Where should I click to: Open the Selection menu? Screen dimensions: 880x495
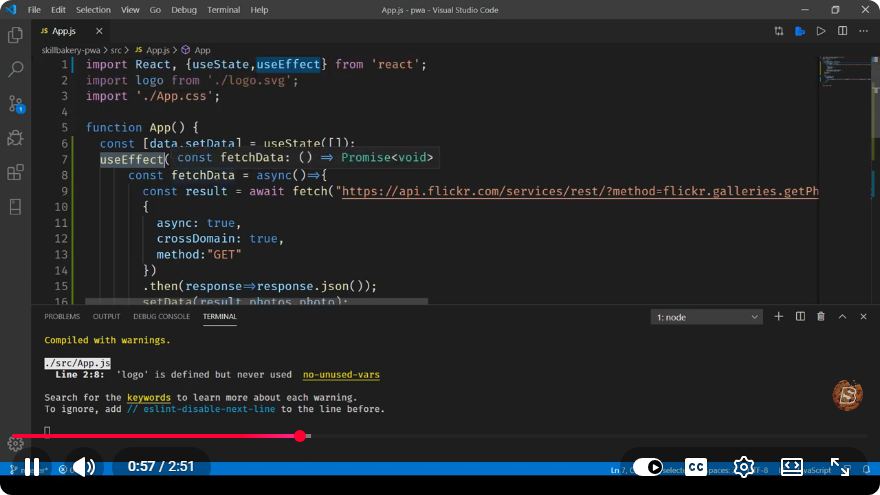point(93,10)
